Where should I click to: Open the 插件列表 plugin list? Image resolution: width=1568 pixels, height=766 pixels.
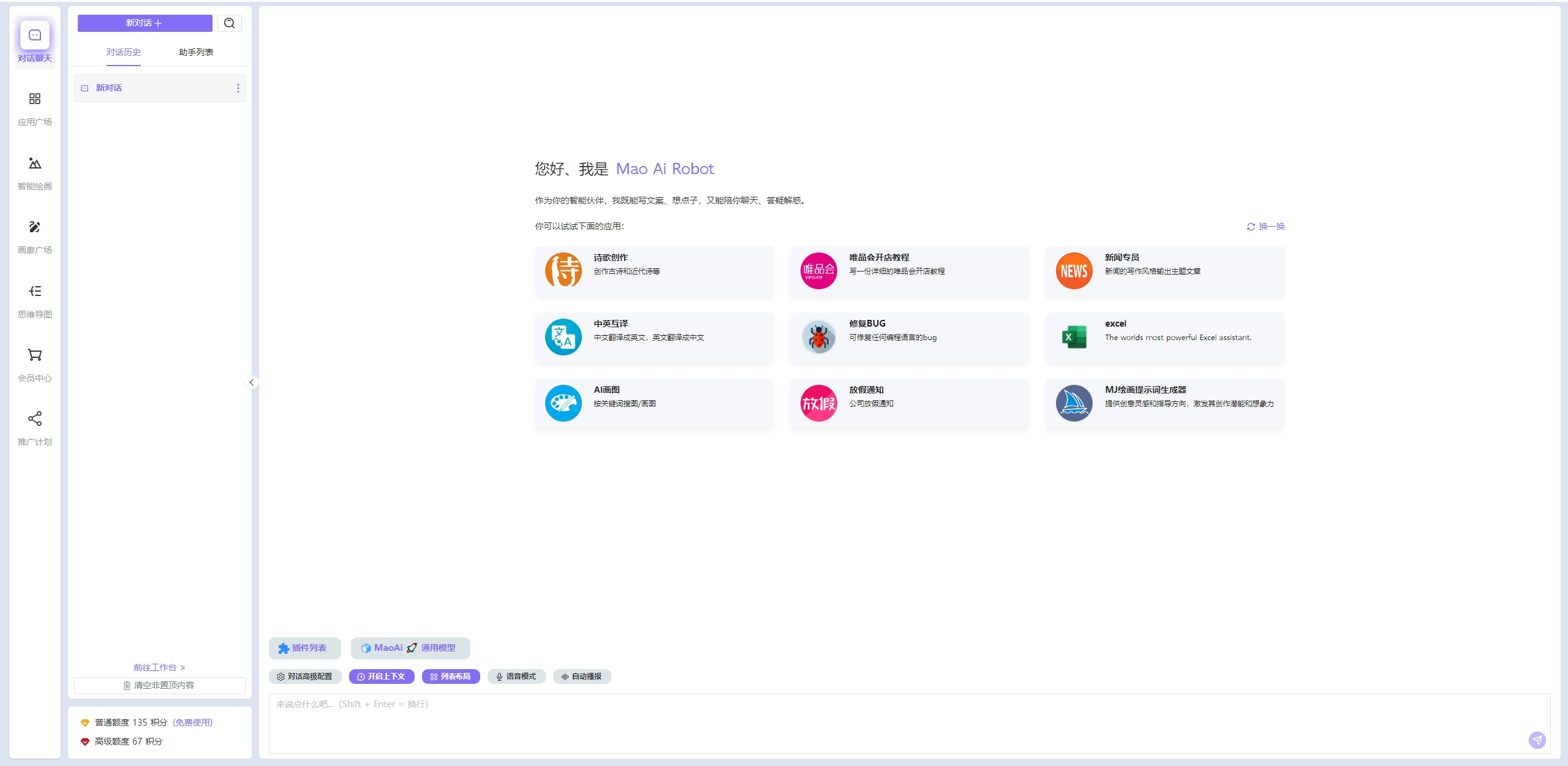tap(304, 648)
